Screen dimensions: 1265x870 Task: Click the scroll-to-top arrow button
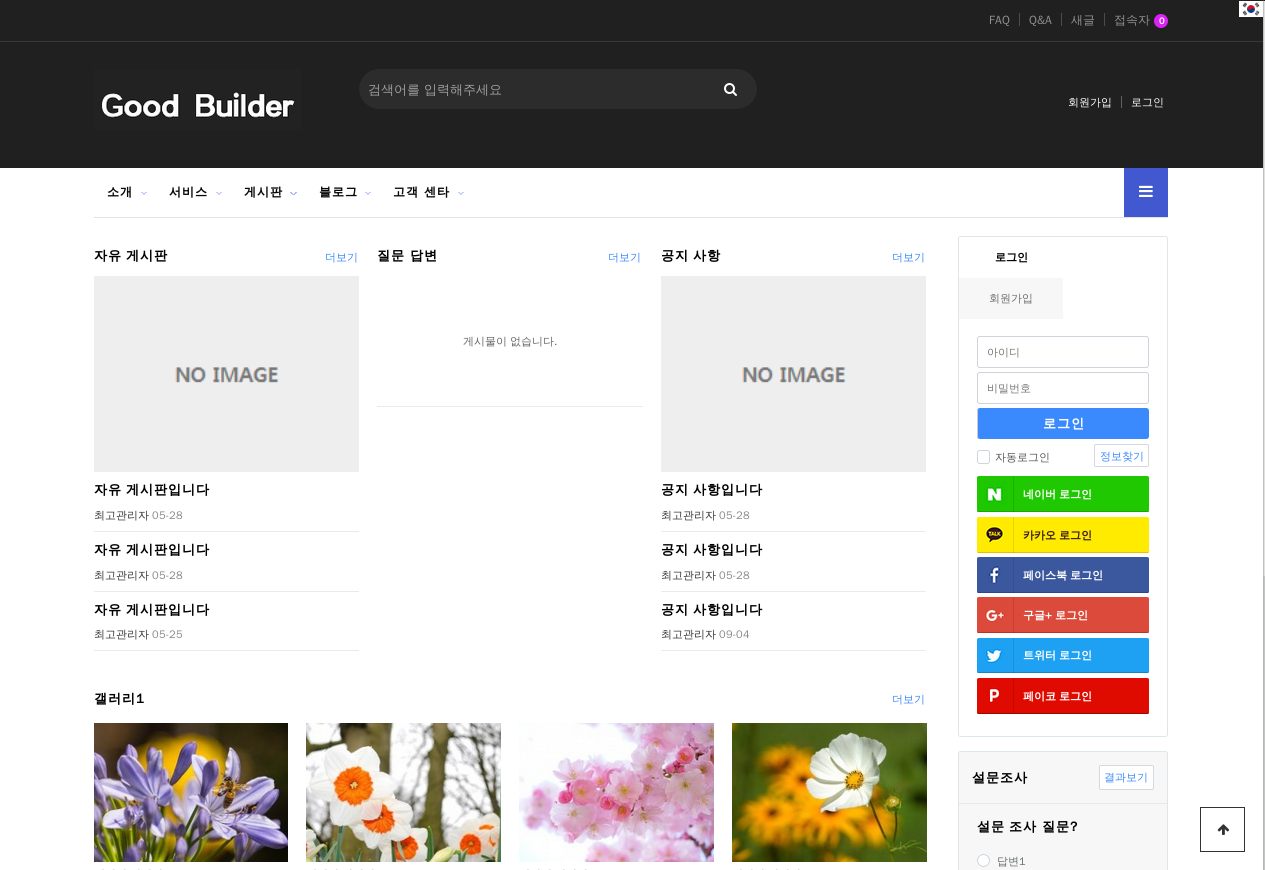[1222, 830]
